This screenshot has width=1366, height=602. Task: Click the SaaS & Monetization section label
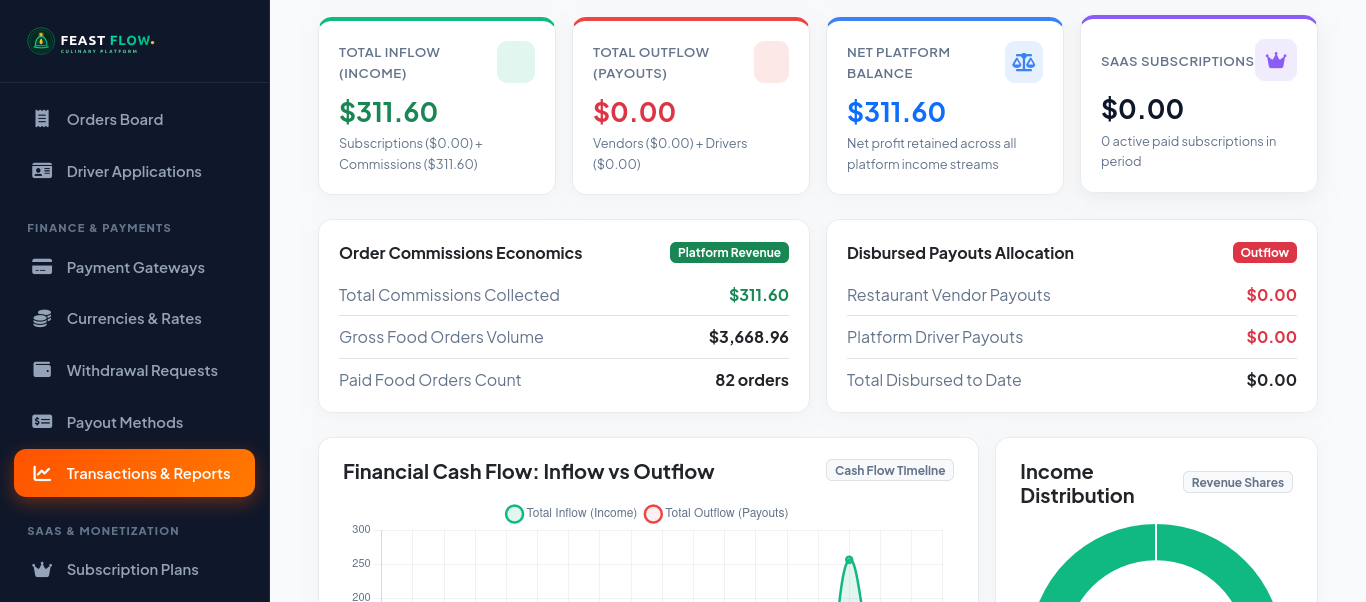click(103, 531)
